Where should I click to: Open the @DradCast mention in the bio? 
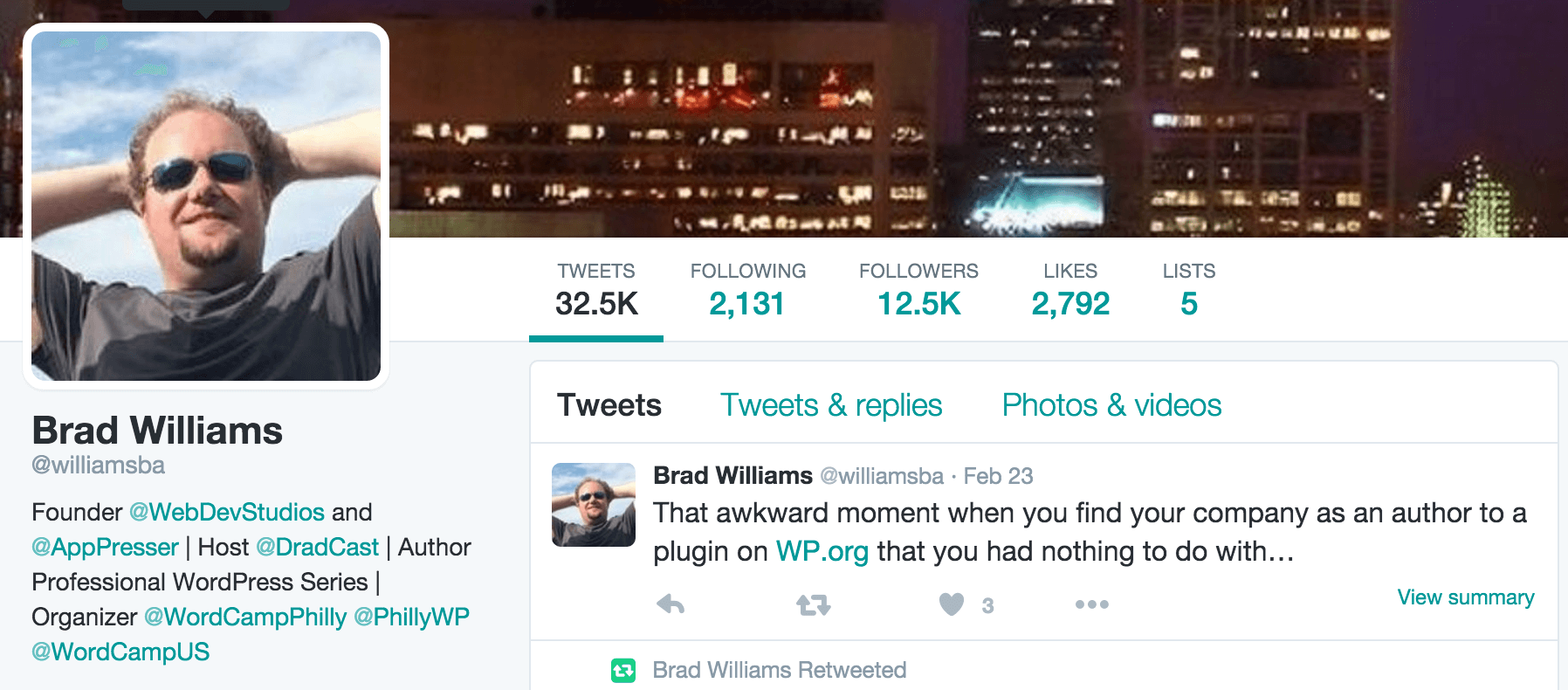tap(316, 547)
